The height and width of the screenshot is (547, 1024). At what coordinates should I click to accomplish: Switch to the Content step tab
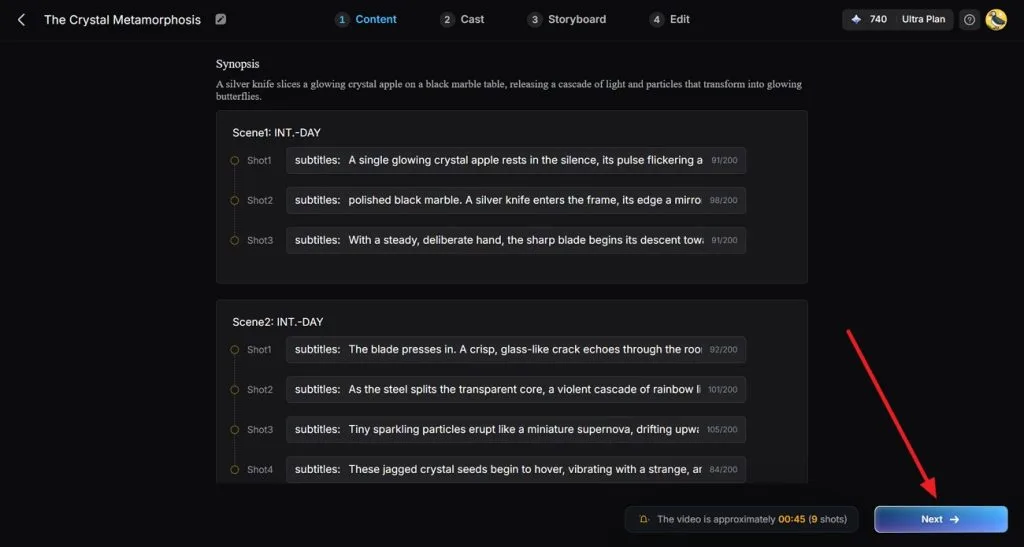pos(366,20)
